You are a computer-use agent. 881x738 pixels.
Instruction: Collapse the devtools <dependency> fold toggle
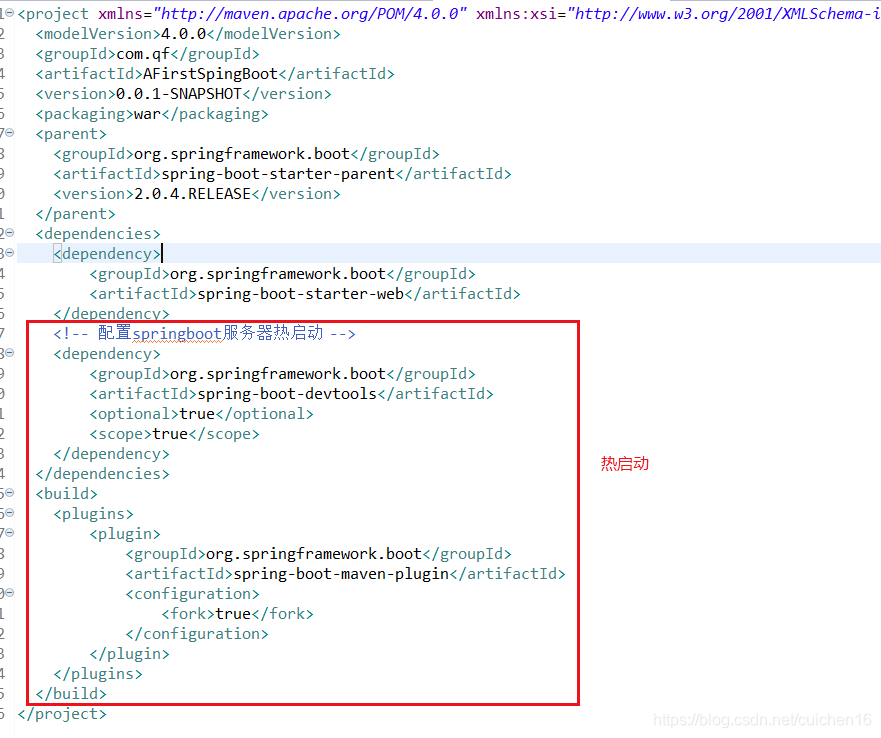pos(10,353)
